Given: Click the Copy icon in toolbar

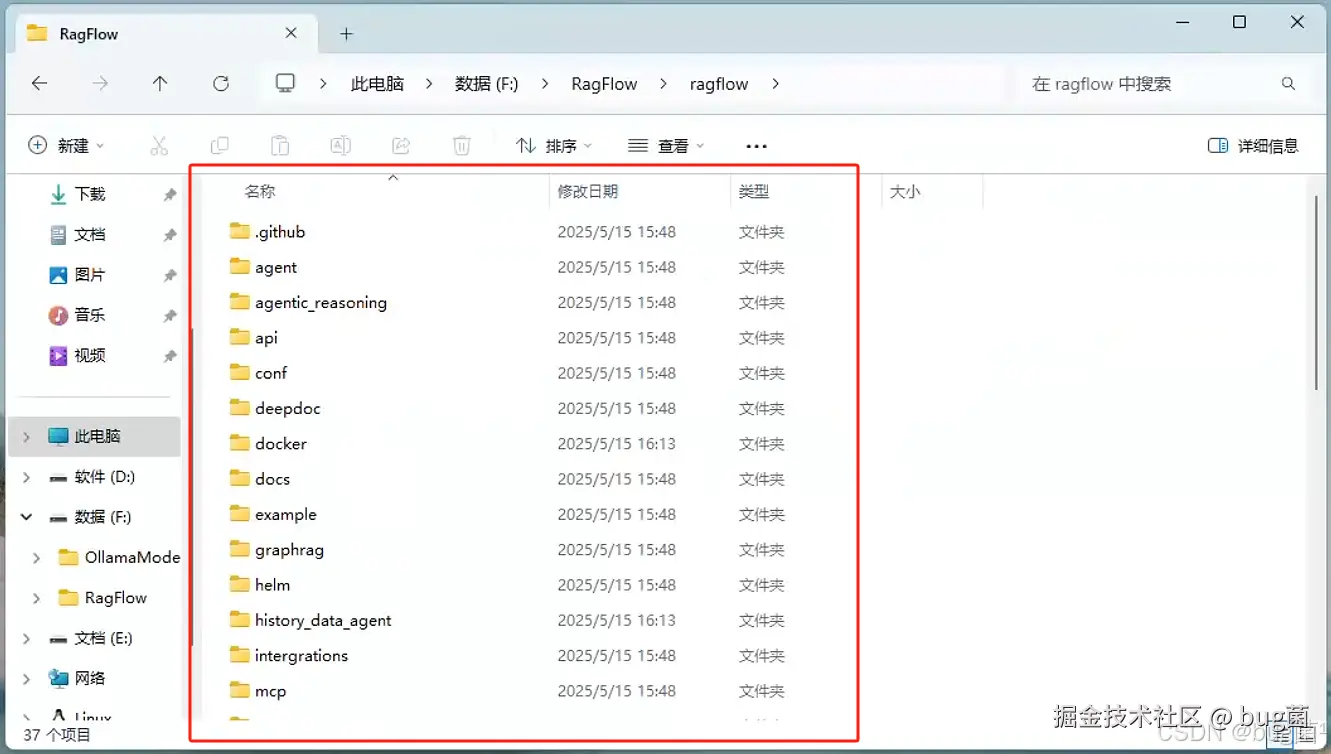Looking at the screenshot, I should click(x=219, y=146).
